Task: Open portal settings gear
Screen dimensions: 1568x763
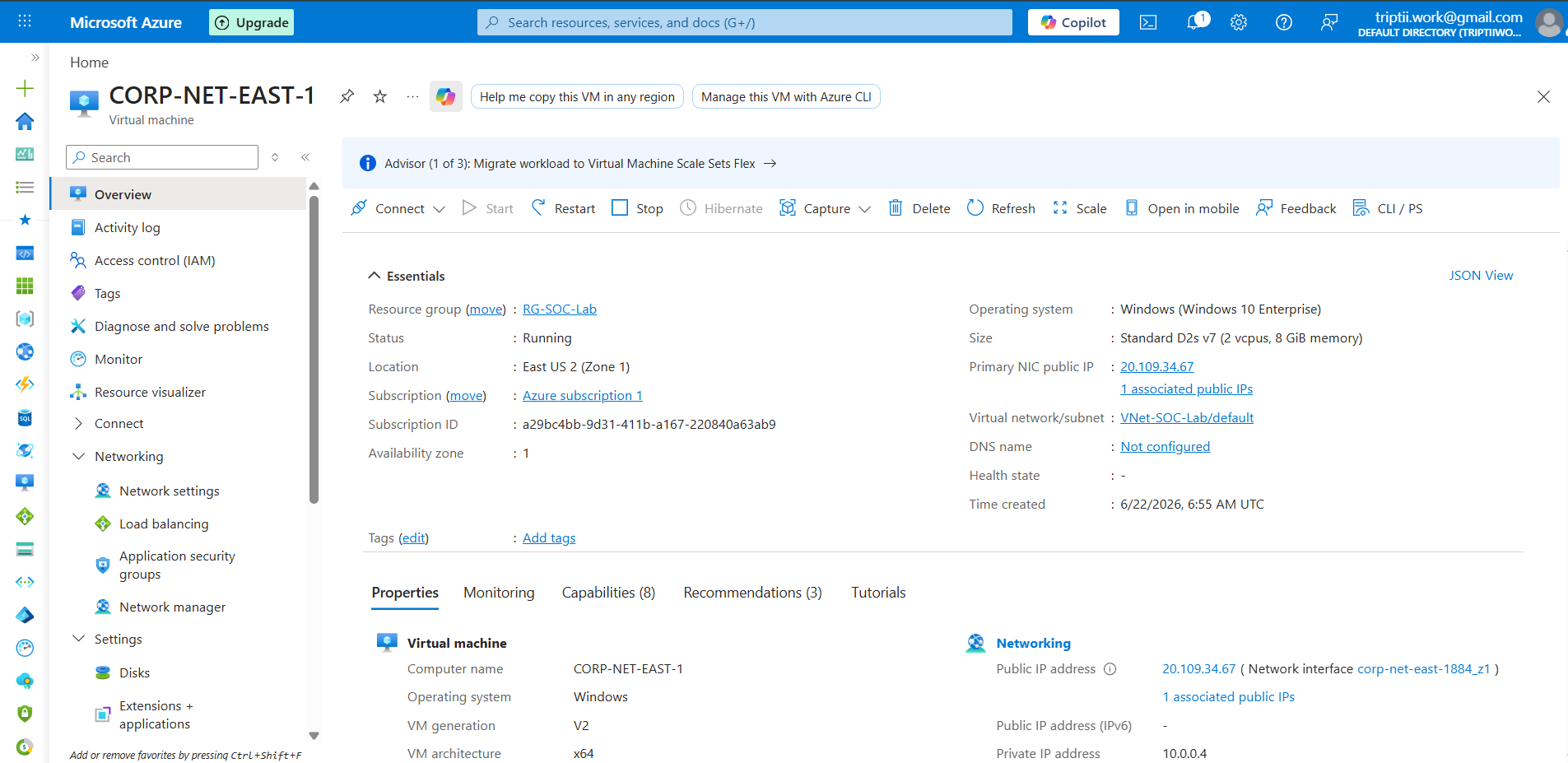Action: (1239, 22)
